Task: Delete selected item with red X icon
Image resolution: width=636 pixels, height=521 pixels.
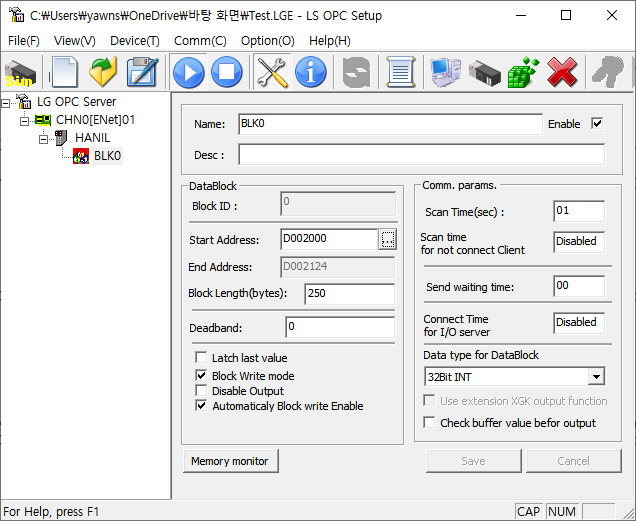Action: (562, 73)
